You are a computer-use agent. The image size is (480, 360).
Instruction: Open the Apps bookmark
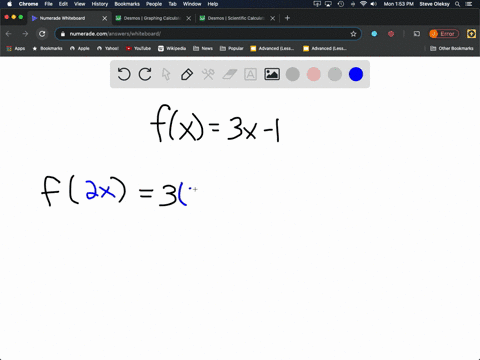[16, 48]
